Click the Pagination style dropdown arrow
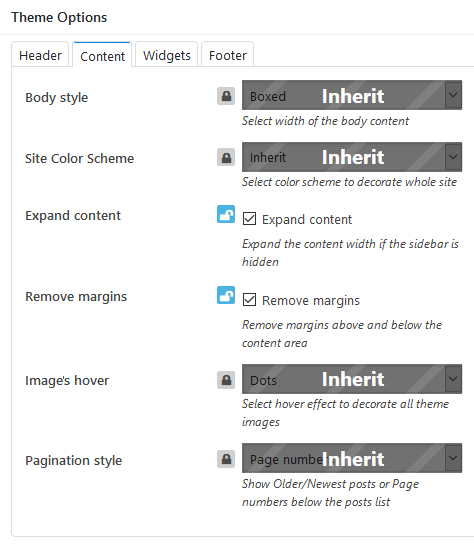This screenshot has width=474, height=548. [453, 458]
